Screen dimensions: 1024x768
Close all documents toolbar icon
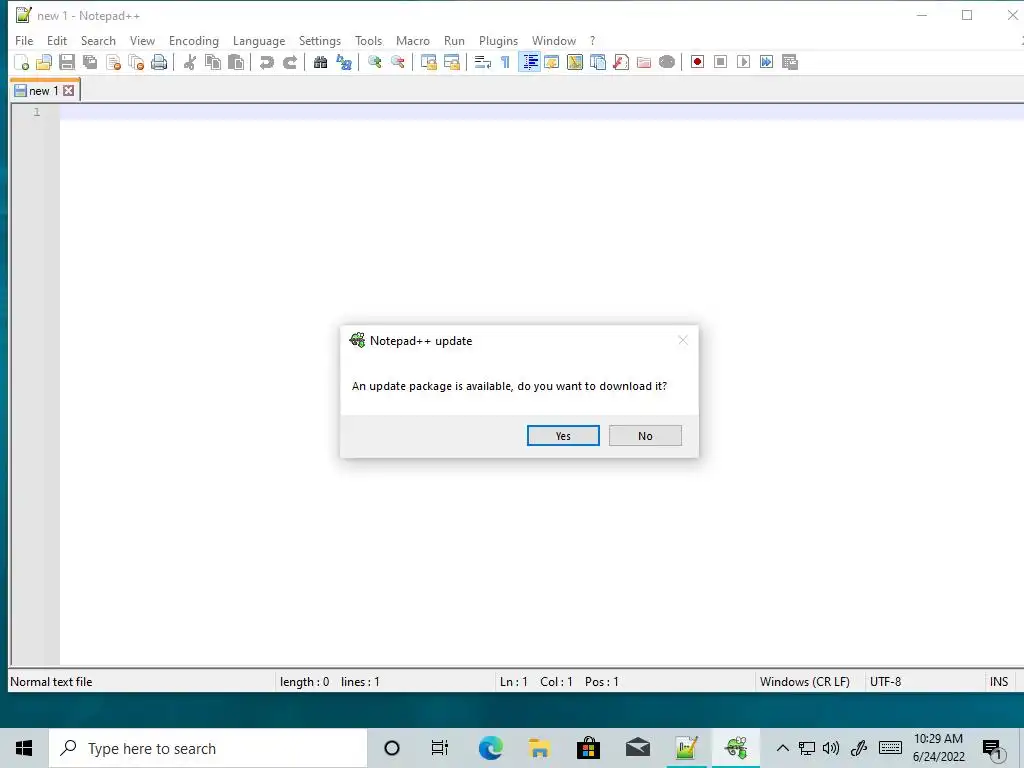pos(136,62)
